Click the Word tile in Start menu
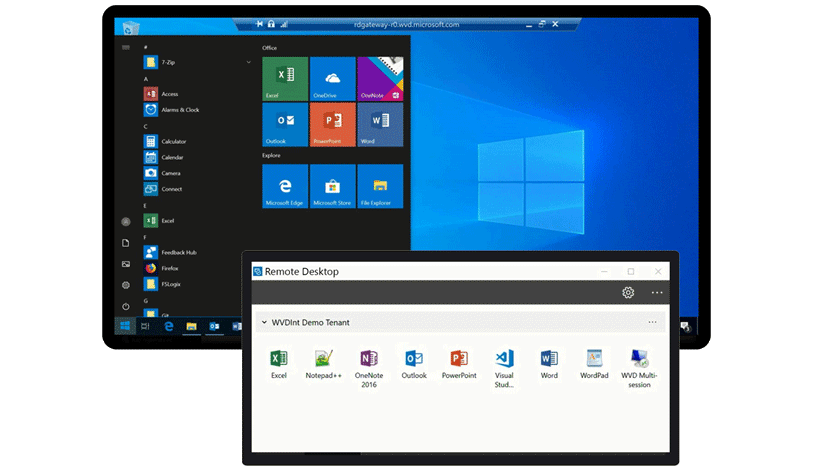 coord(380,124)
